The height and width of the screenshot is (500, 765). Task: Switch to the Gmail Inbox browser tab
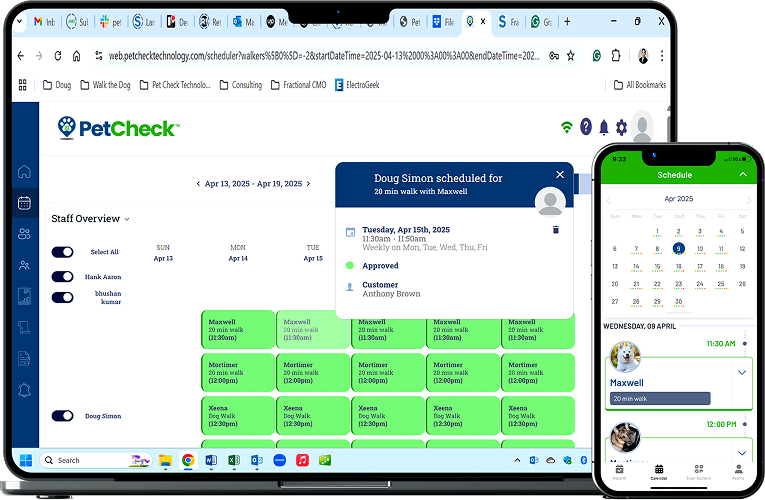pyautogui.click(x=45, y=22)
